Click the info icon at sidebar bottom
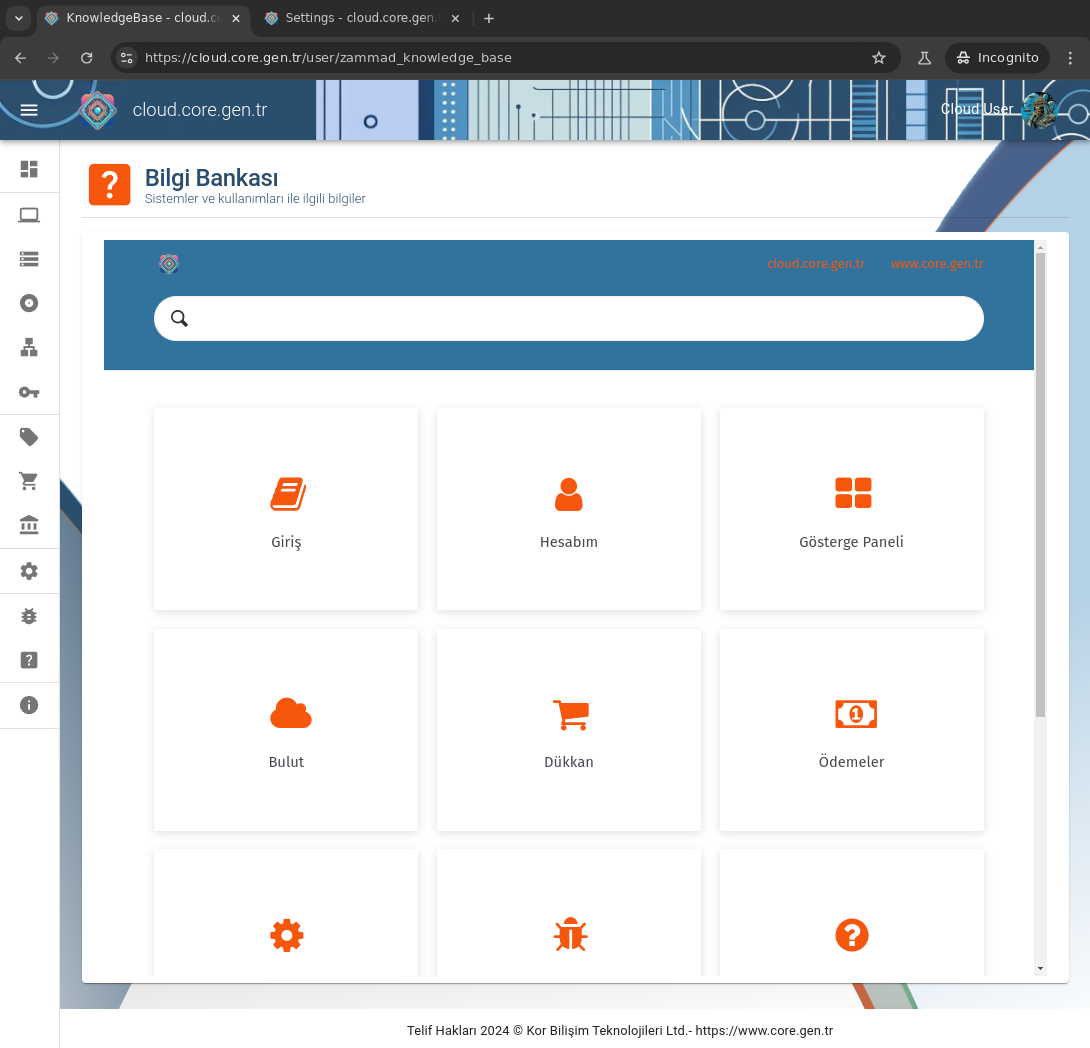This screenshot has width=1090, height=1048. (29, 705)
